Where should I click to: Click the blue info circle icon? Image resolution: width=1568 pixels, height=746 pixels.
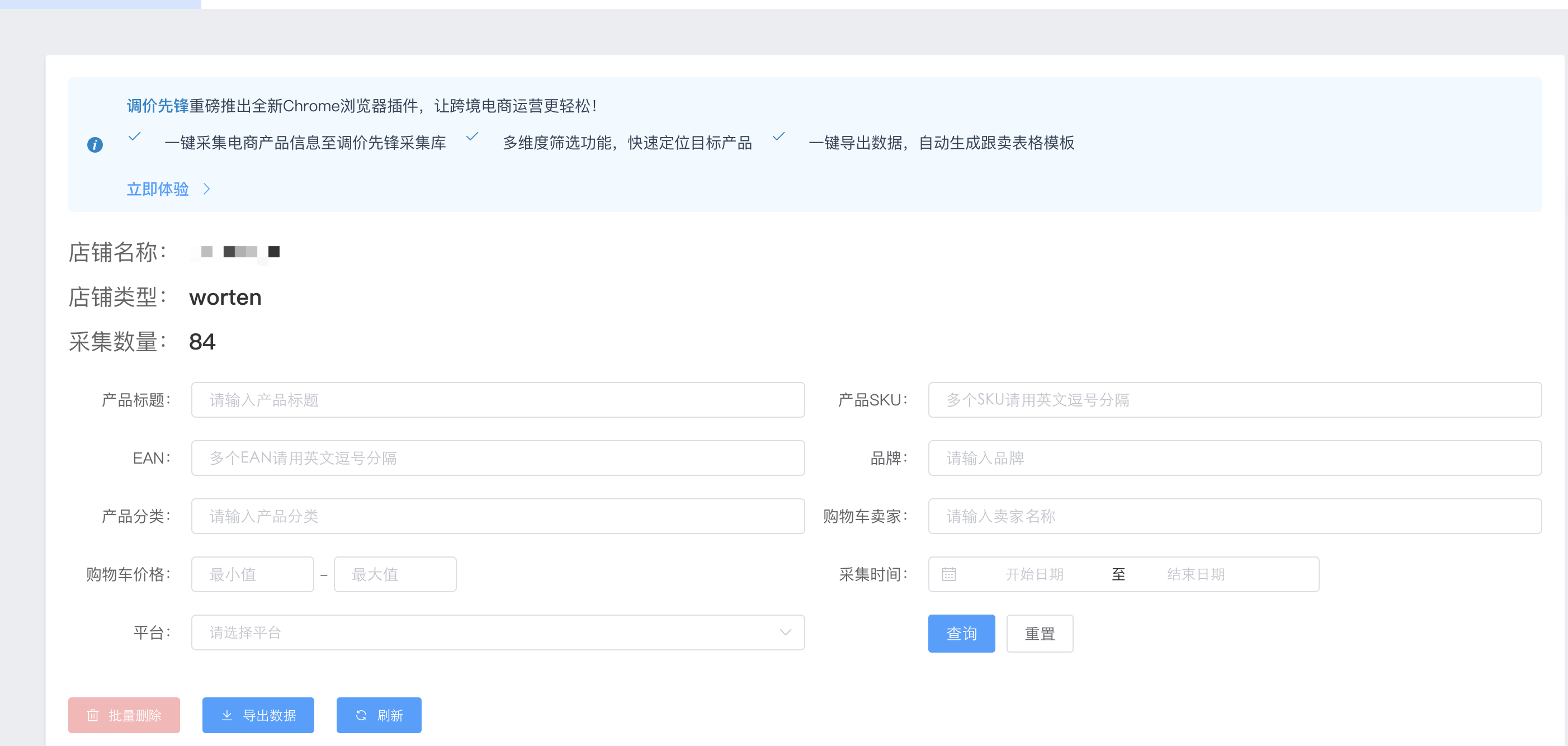pyautogui.click(x=95, y=144)
